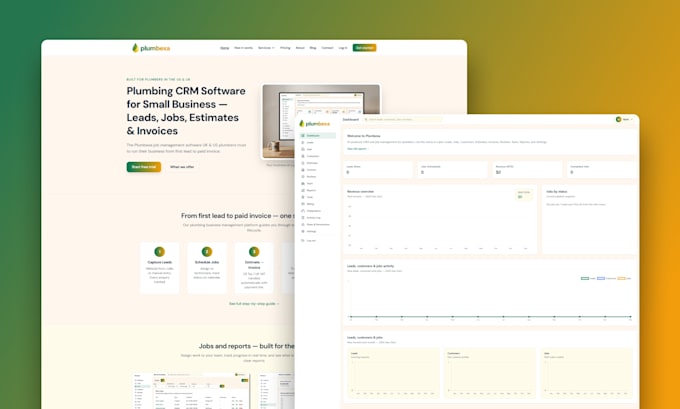Click the Jobs screenshot thumbnail at page bottom

click(x=191, y=390)
